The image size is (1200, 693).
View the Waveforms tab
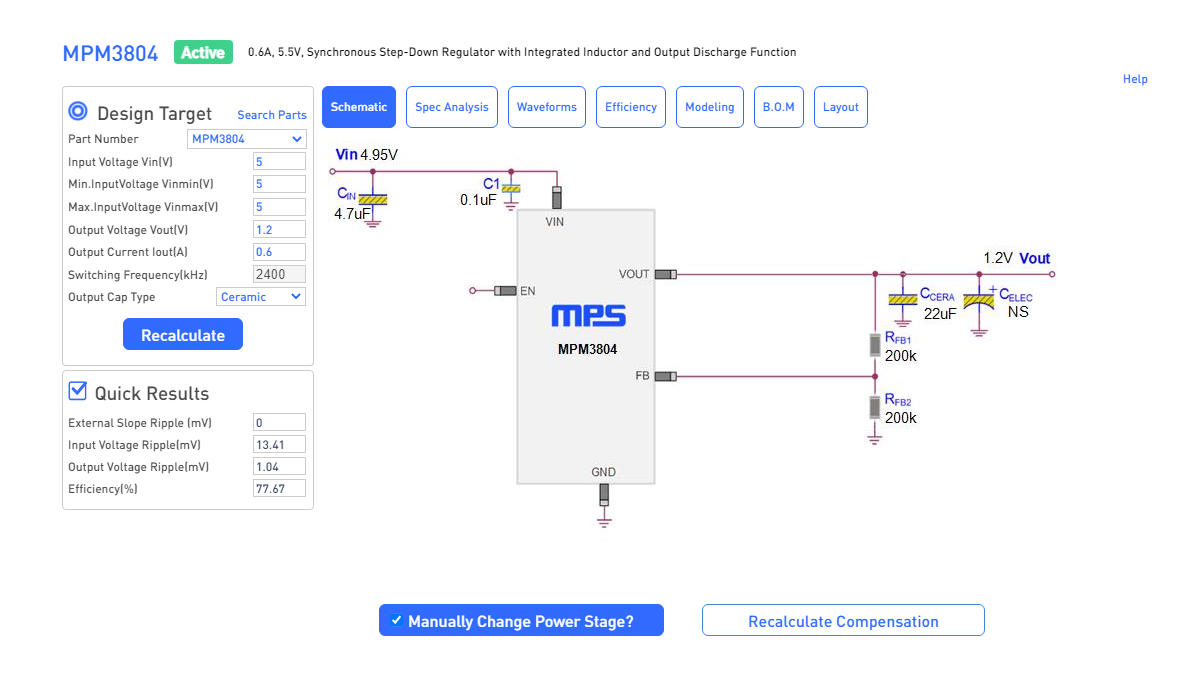547,107
